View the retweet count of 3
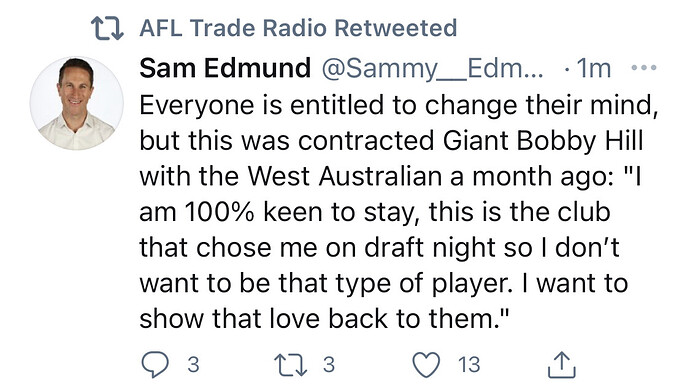690x392 pixels. coord(329,365)
